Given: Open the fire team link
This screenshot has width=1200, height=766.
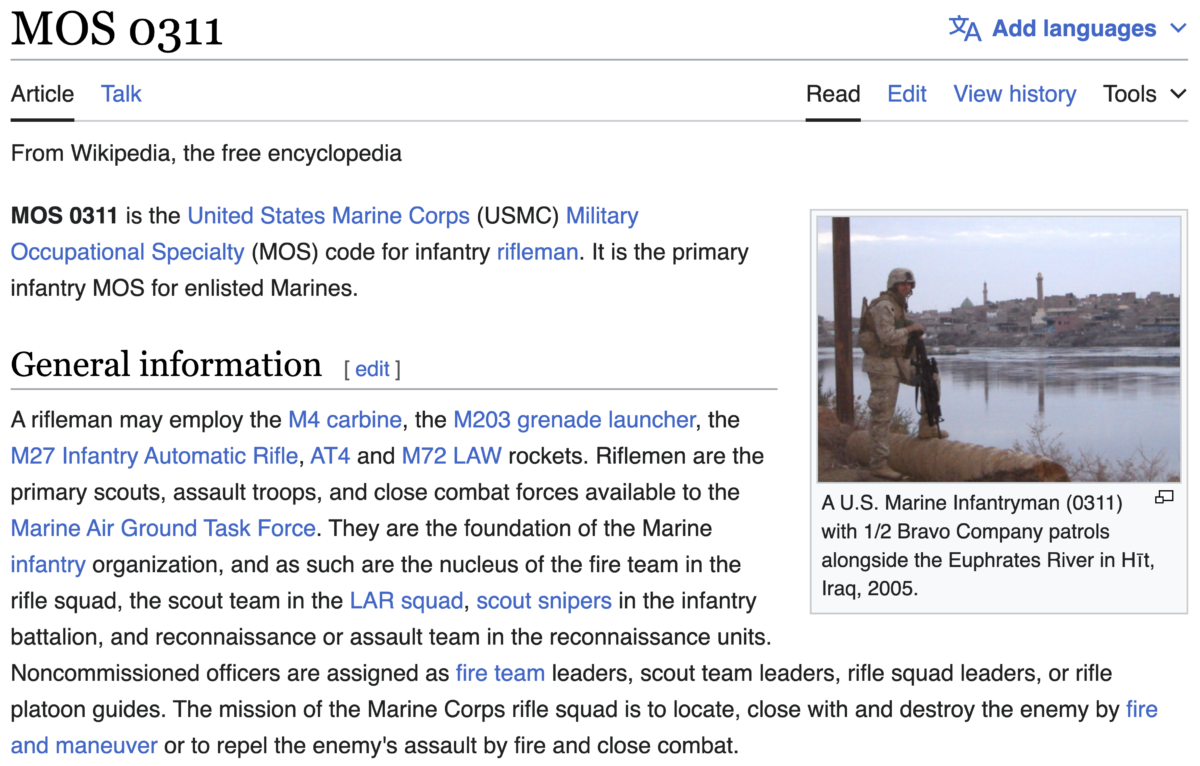Looking at the screenshot, I should tap(500, 673).
